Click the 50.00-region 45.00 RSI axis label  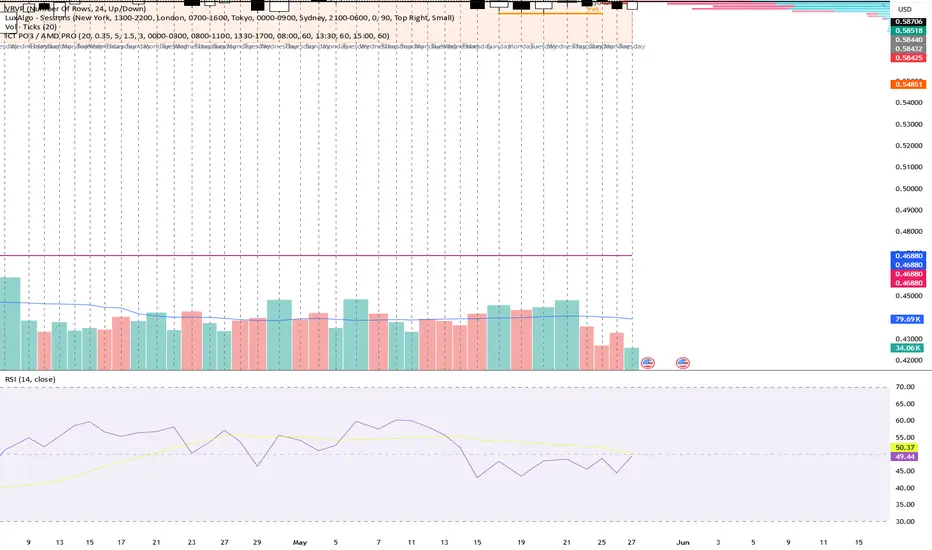click(905, 471)
